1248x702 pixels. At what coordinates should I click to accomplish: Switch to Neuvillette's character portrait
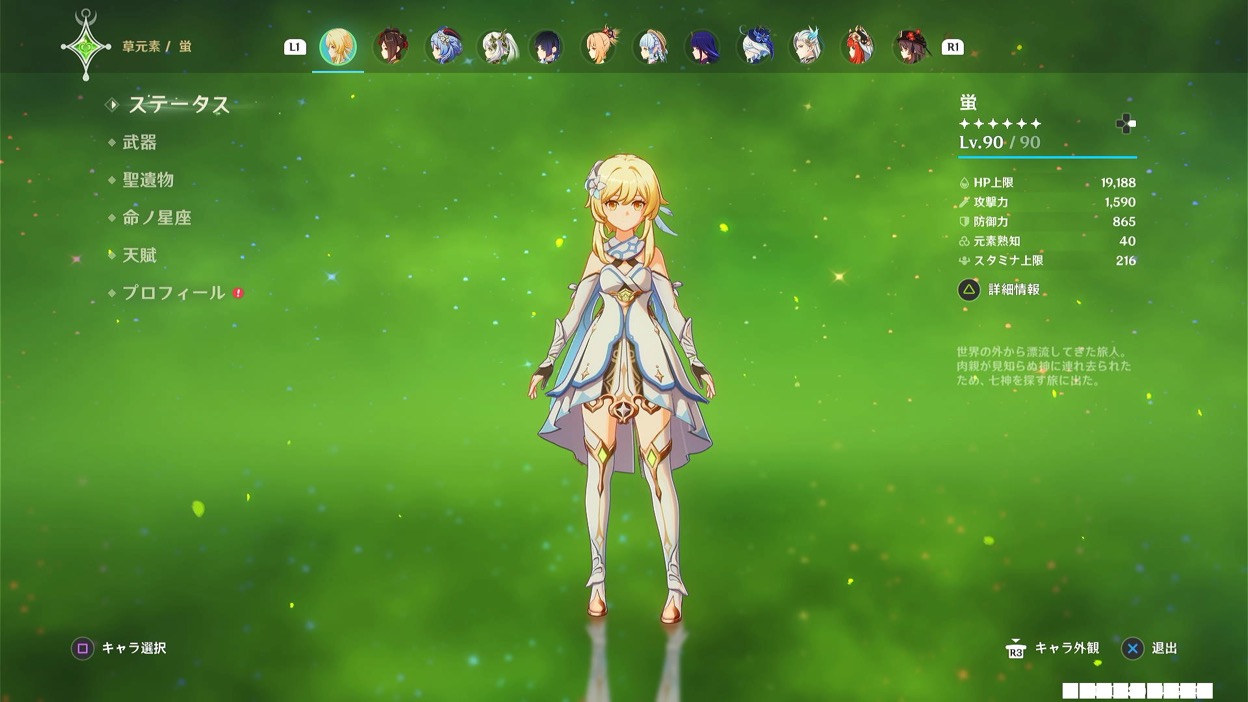806,47
